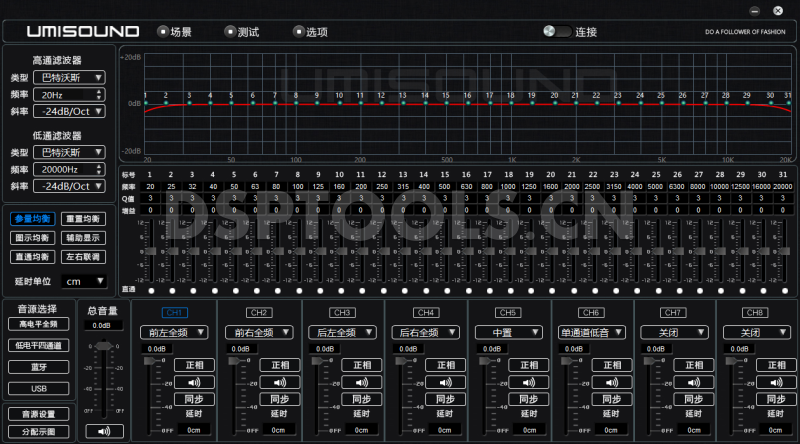Toggle CH5 正相 phase button

click(529, 365)
